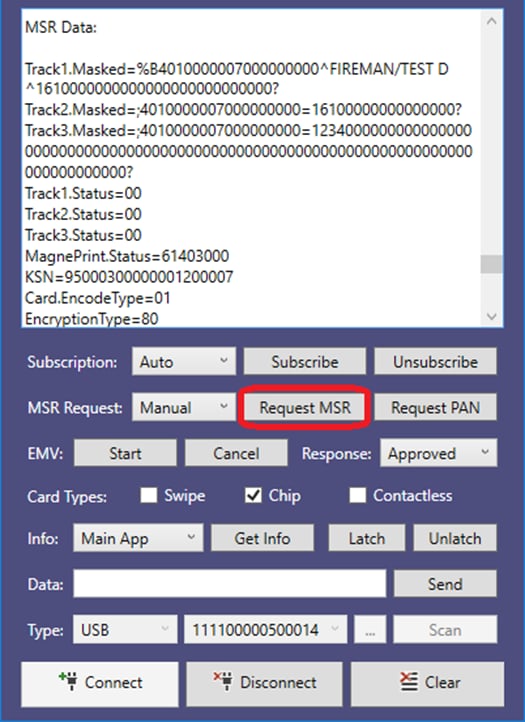Enable the Contactless card type checkbox

click(x=357, y=496)
